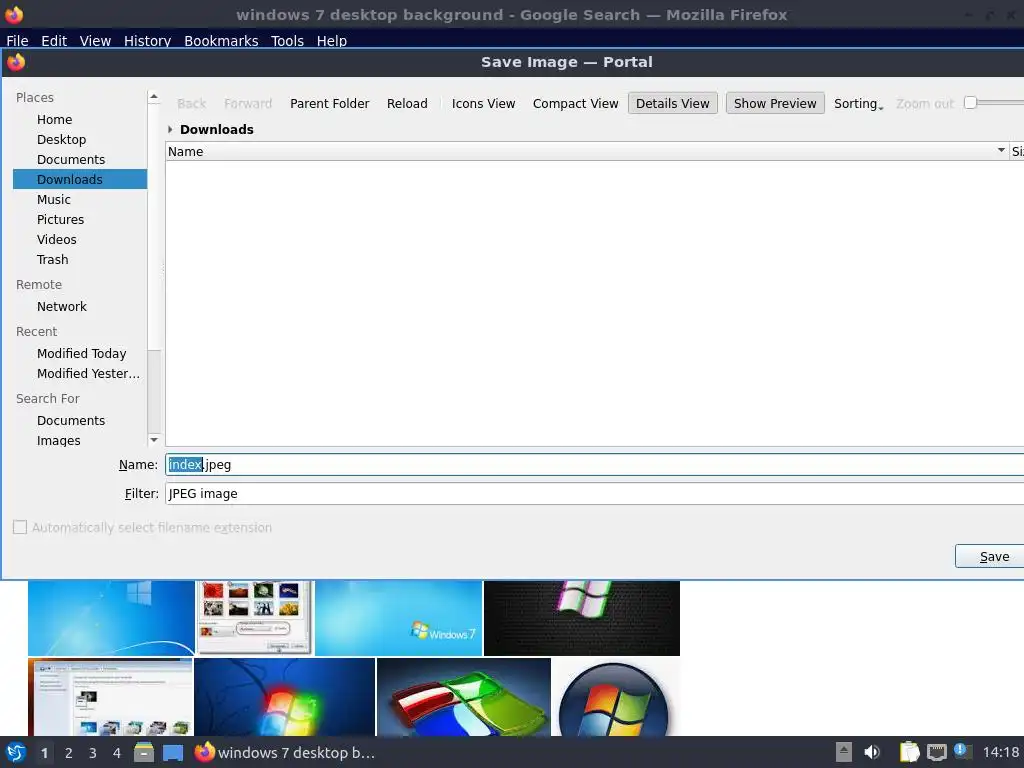Open the update notifier tray icon
The height and width of the screenshot is (768, 1024).
[x=962, y=752]
